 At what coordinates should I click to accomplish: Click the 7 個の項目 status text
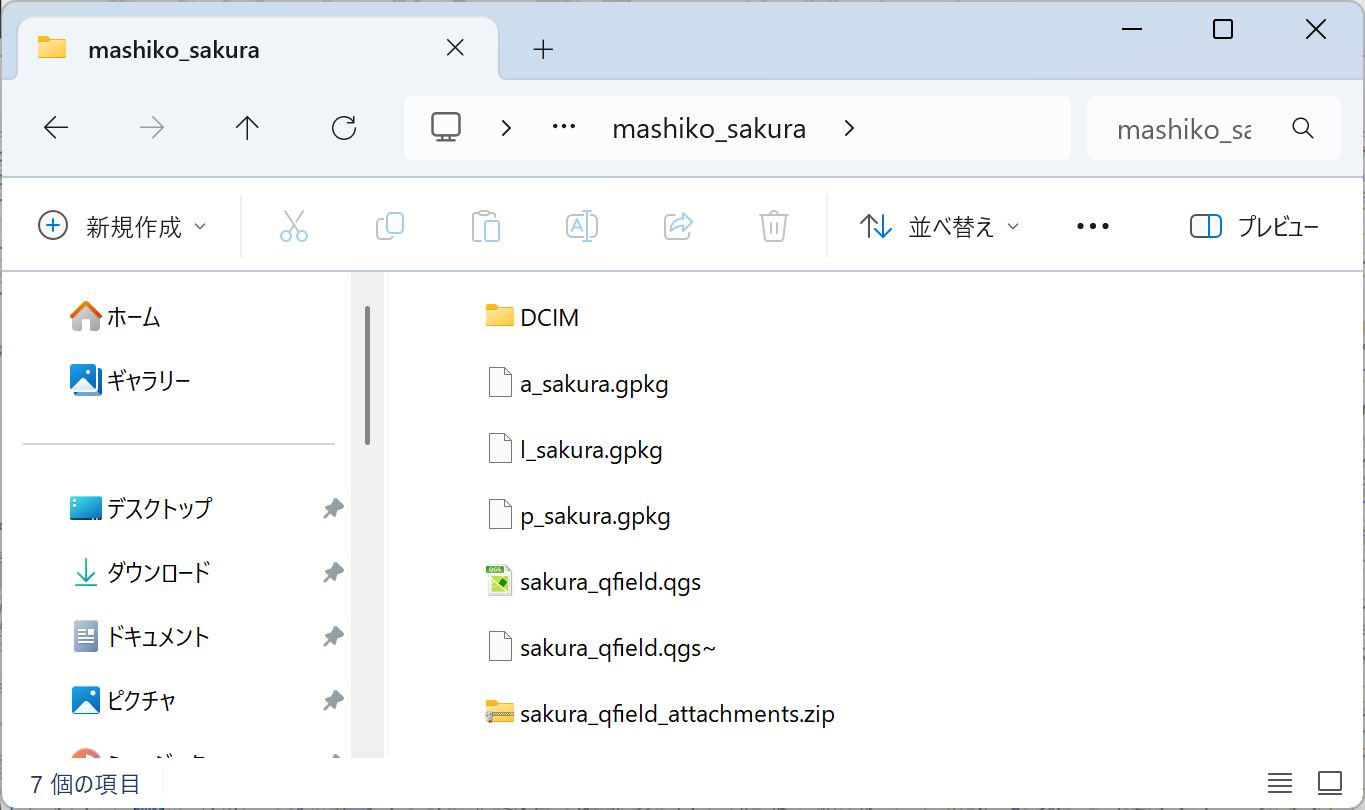click(85, 784)
